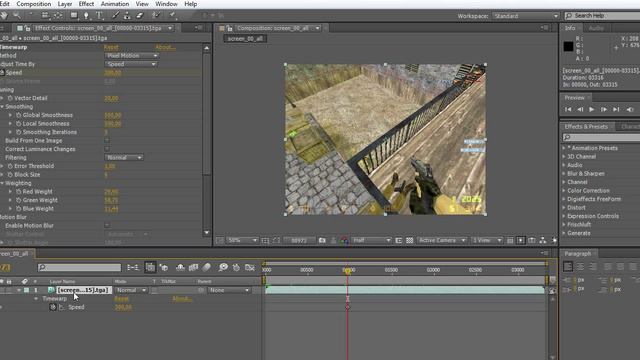
Task: Open the Filtering Normal dropdown
Action: pos(124,158)
